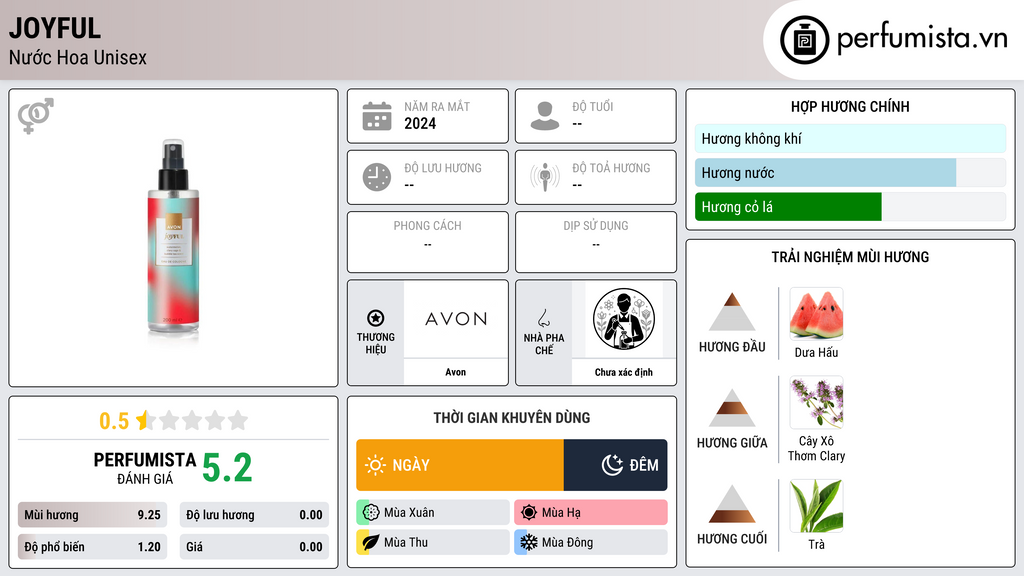The width and height of the screenshot is (1024, 576).
Task: Click the Chưa xác định perfumer label
Action: [624, 372]
